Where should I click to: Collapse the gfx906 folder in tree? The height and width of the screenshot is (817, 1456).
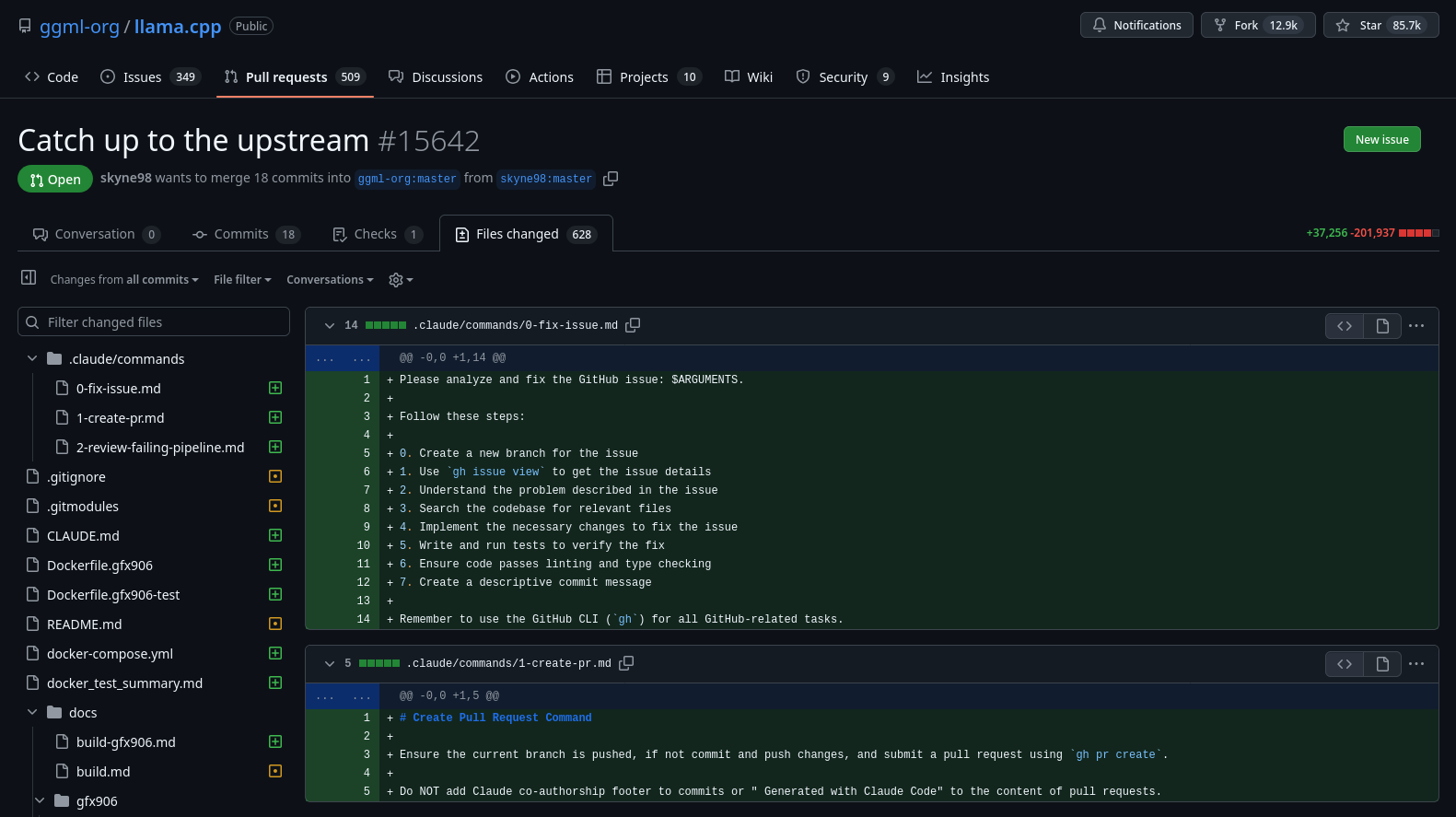[x=40, y=801]
